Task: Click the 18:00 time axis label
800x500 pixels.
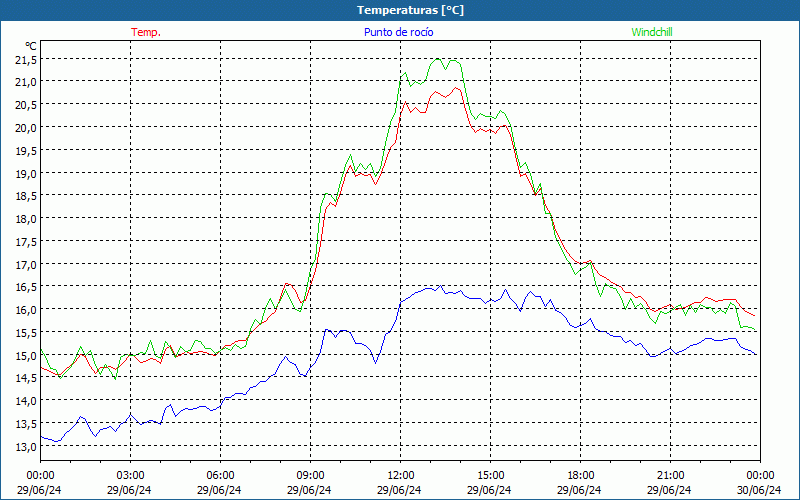Action: (581, 475)
